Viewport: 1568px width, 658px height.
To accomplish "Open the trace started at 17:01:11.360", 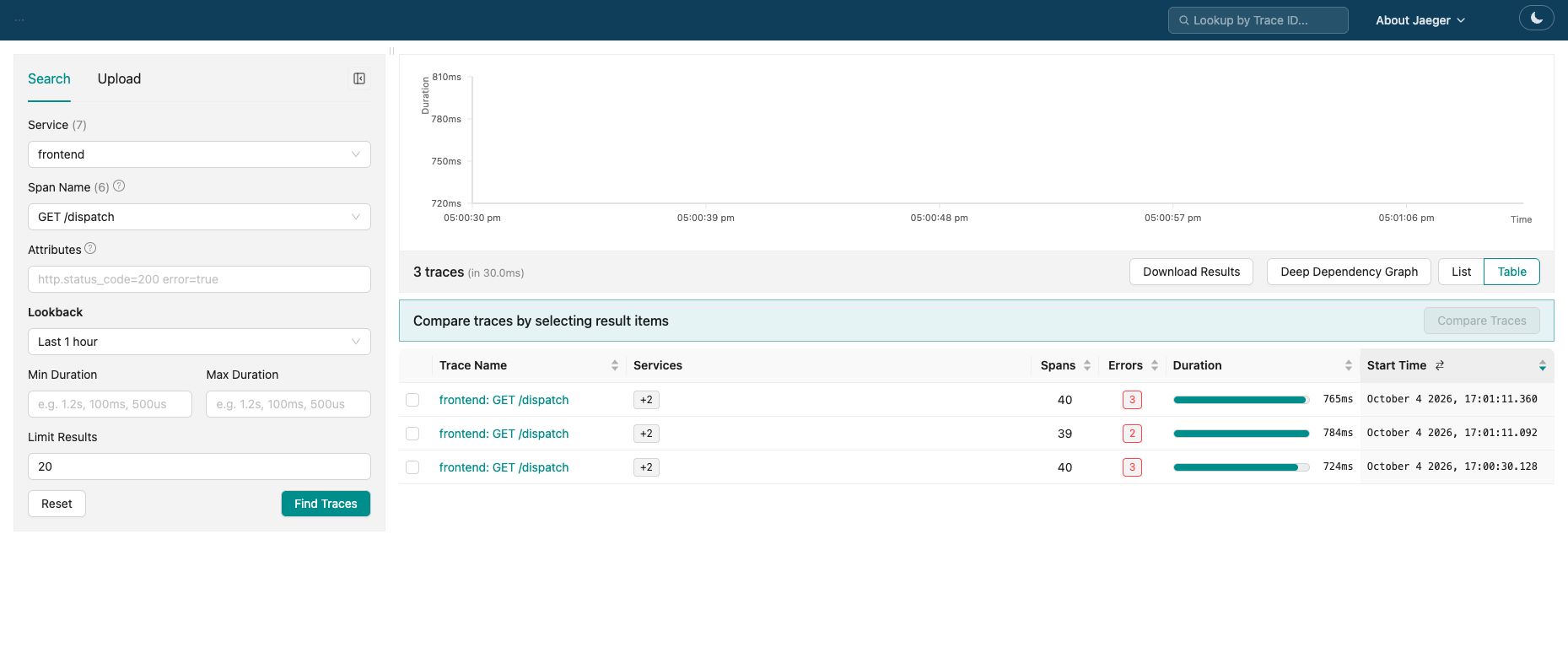I will (504, 400).
